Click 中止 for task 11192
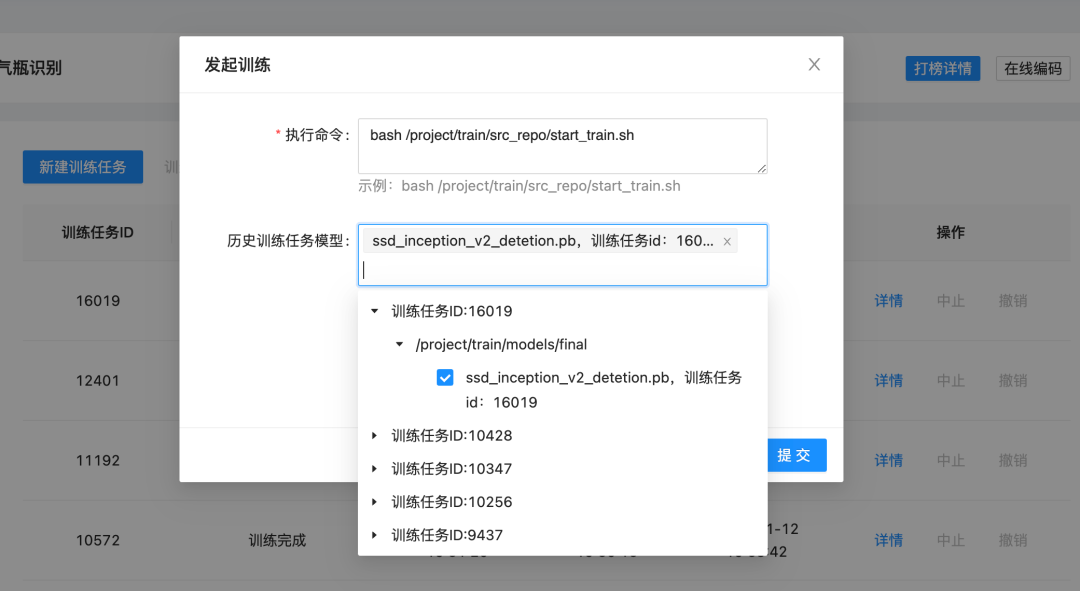The image size is (1080, 591). [x=951, y=460]
